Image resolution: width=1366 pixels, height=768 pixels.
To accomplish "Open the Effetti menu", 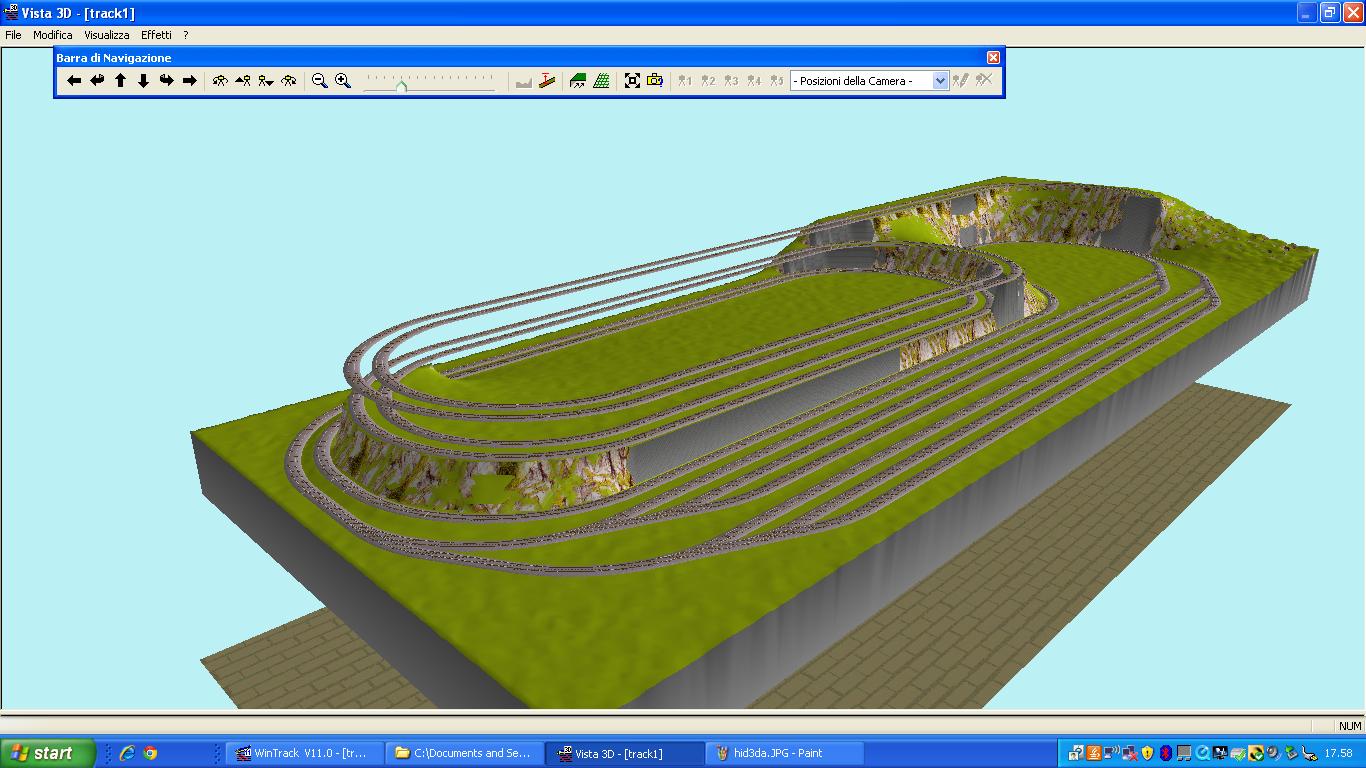I will tap(156, 35).
